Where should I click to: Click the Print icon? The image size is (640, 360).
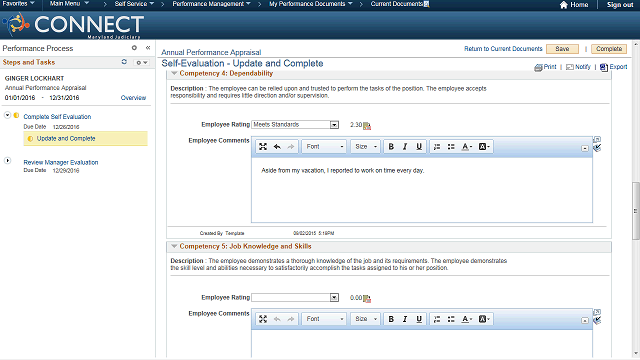(538, 67)
